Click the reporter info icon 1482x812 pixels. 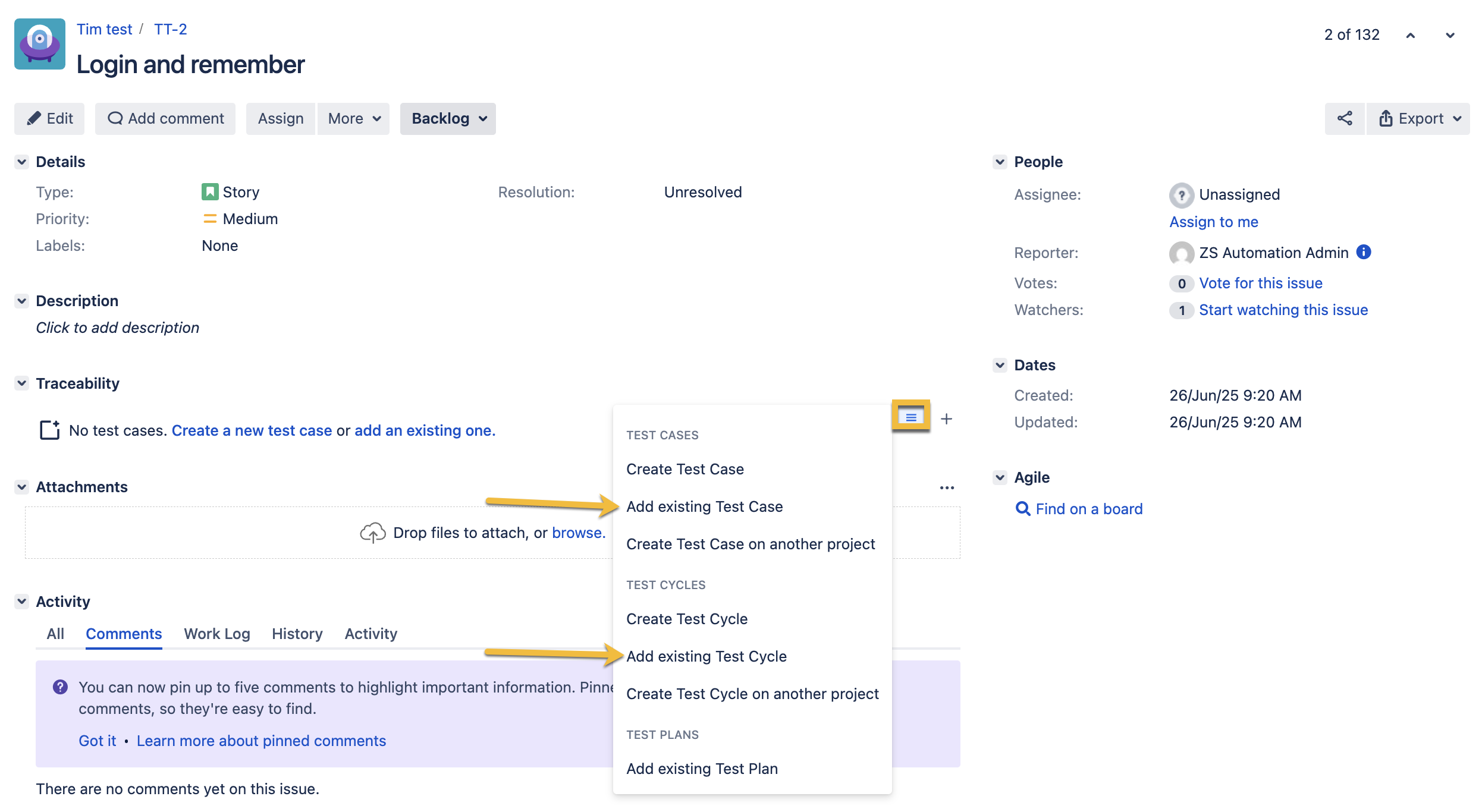pos(1364,252)
